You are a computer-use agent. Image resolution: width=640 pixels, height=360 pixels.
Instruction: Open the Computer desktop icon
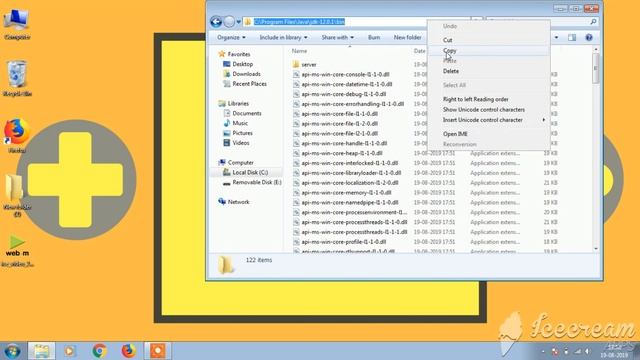pos(17,24)
